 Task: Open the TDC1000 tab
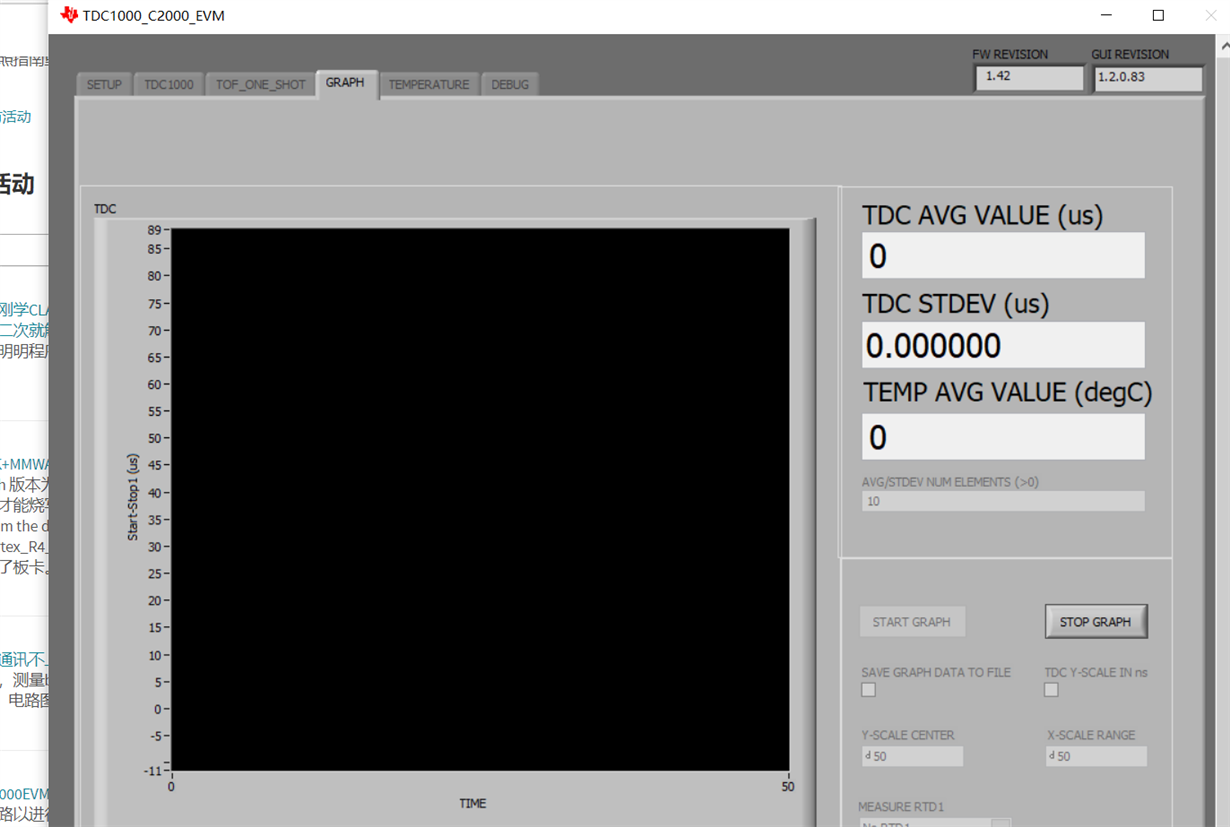point(169,85)
